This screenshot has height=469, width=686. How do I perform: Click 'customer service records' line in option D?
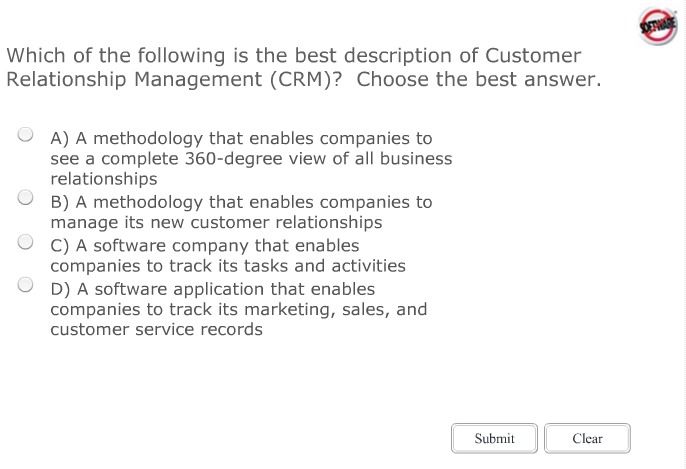click(x=156, y=330)
